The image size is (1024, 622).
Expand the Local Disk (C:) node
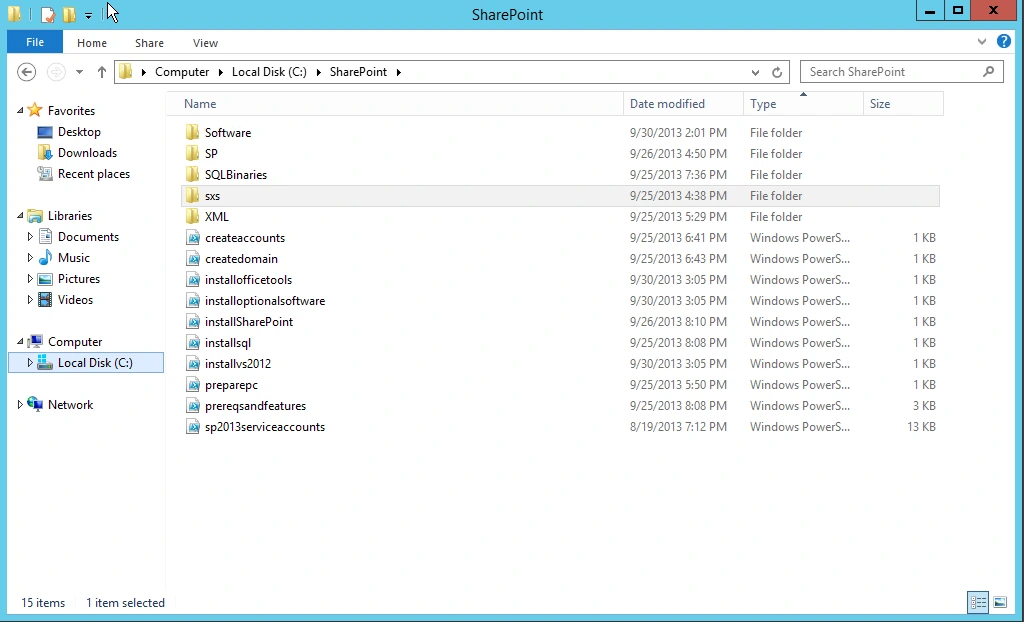[29, 363]
